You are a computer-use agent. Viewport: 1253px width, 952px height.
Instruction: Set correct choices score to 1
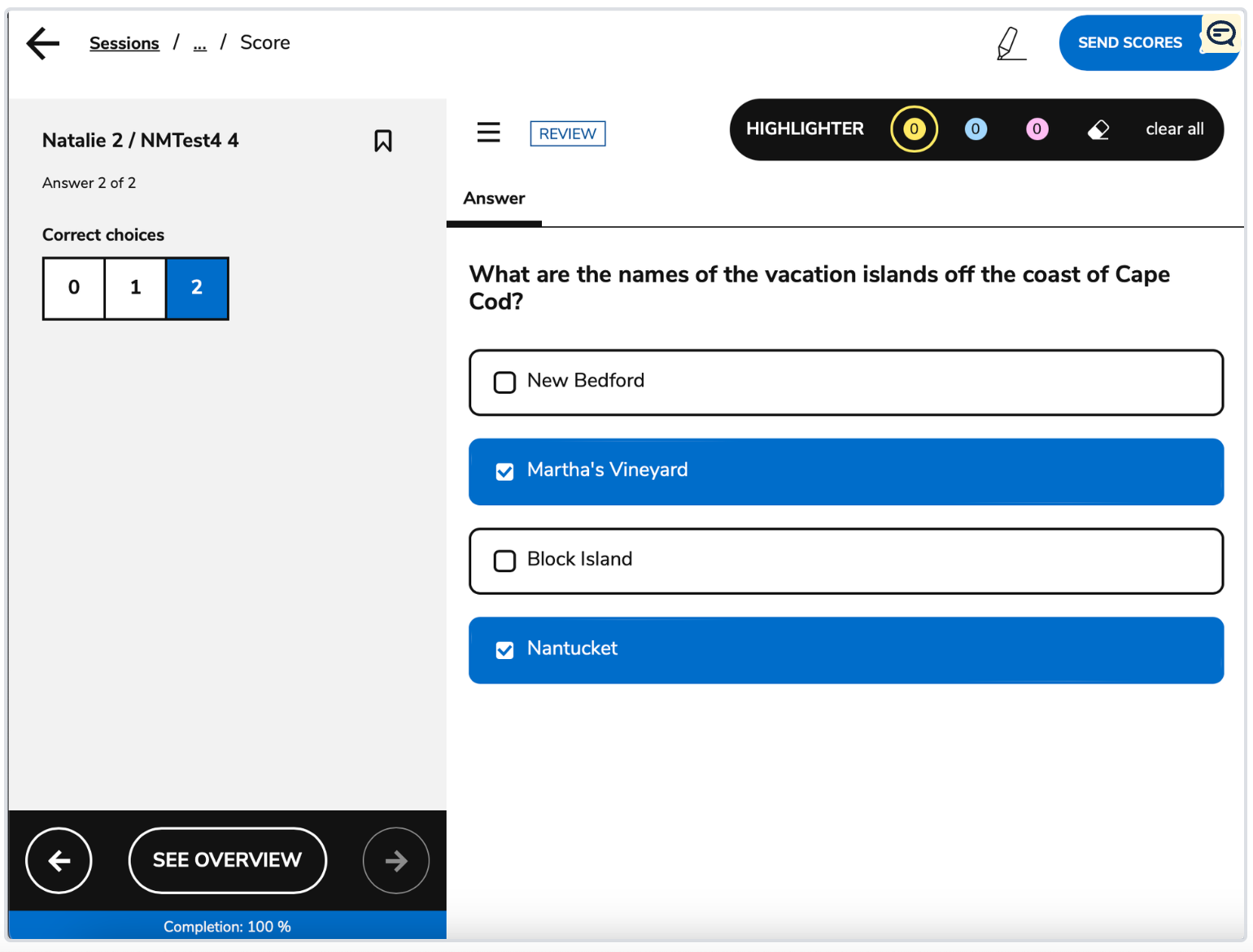point(136,288)
